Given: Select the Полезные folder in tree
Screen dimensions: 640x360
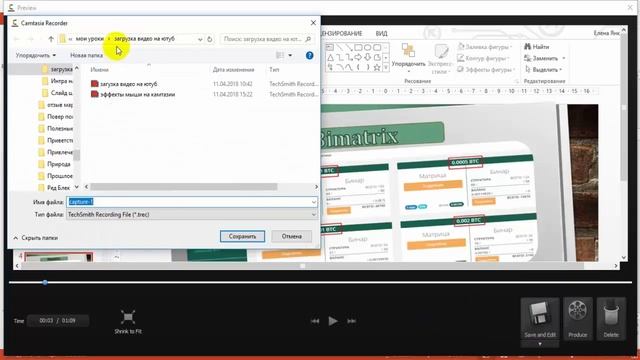Looking at the screenshot, I should 55,129.
